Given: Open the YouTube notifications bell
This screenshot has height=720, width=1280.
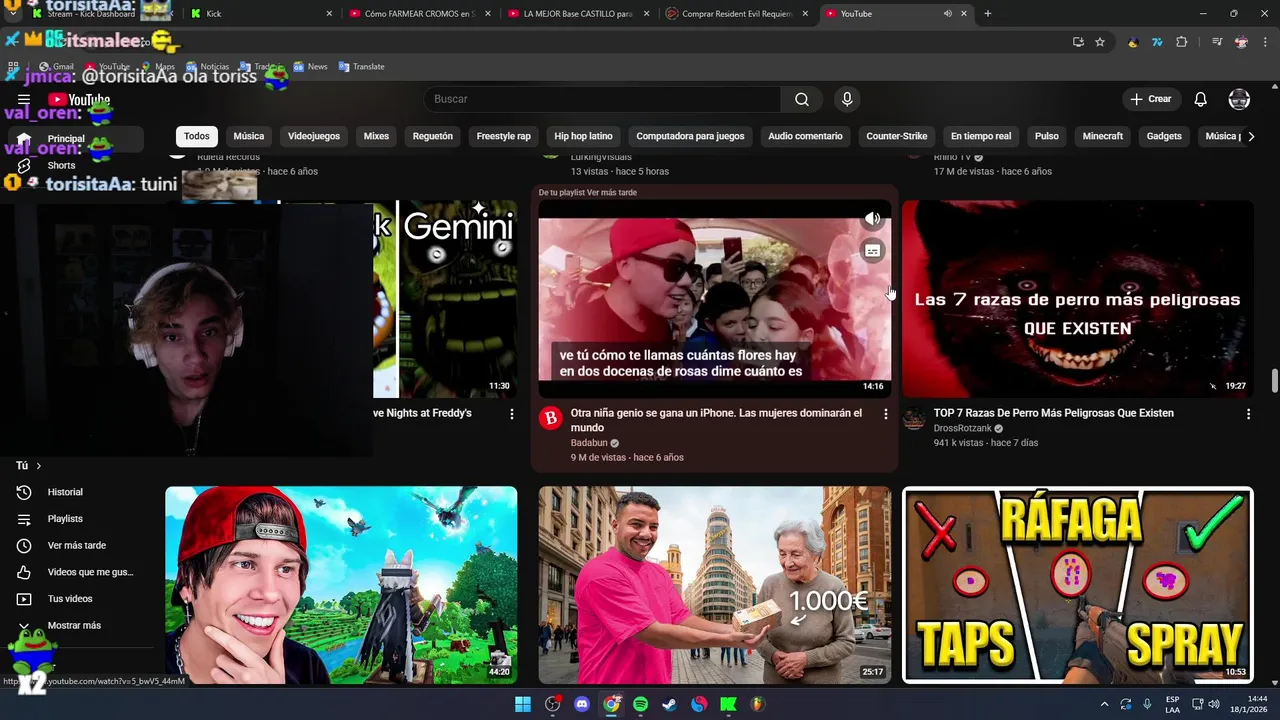Looking at the screenshot, I should tap(1201, 99).
